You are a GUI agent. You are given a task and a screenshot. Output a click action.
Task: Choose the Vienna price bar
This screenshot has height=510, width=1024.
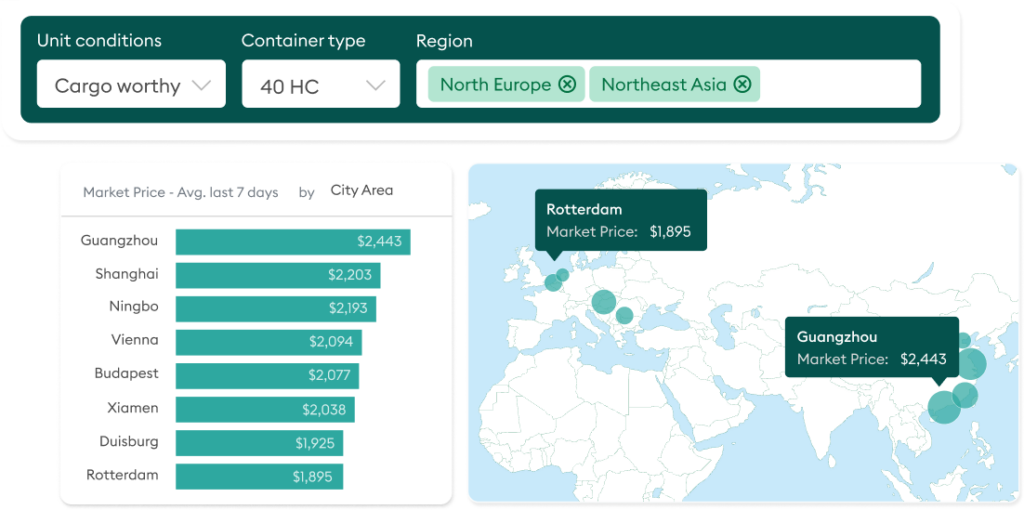click(268, 342)
